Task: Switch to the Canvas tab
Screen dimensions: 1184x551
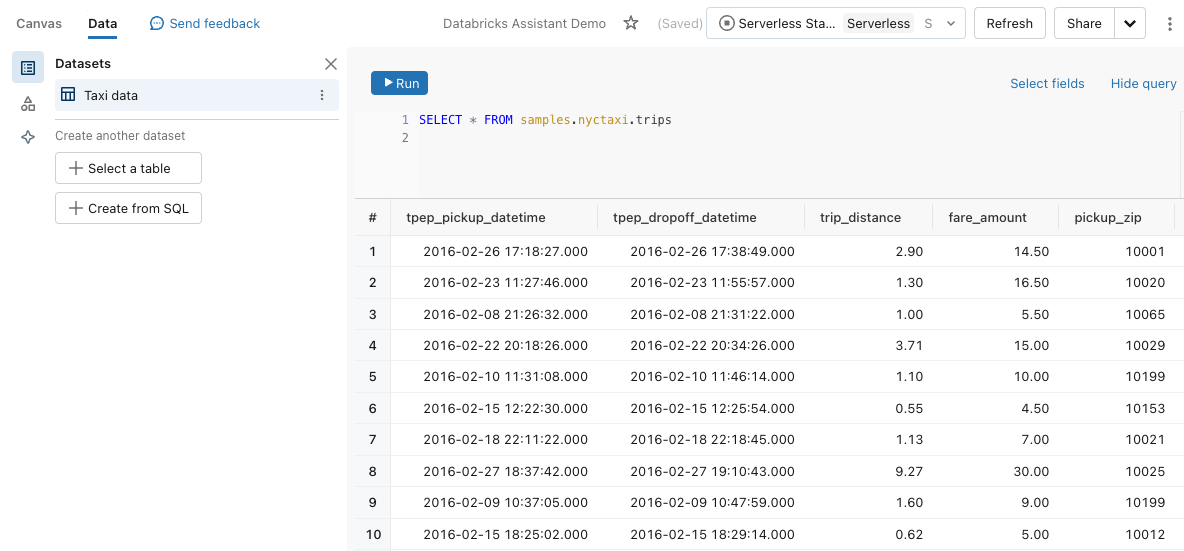Action: (x=39, y=23)
